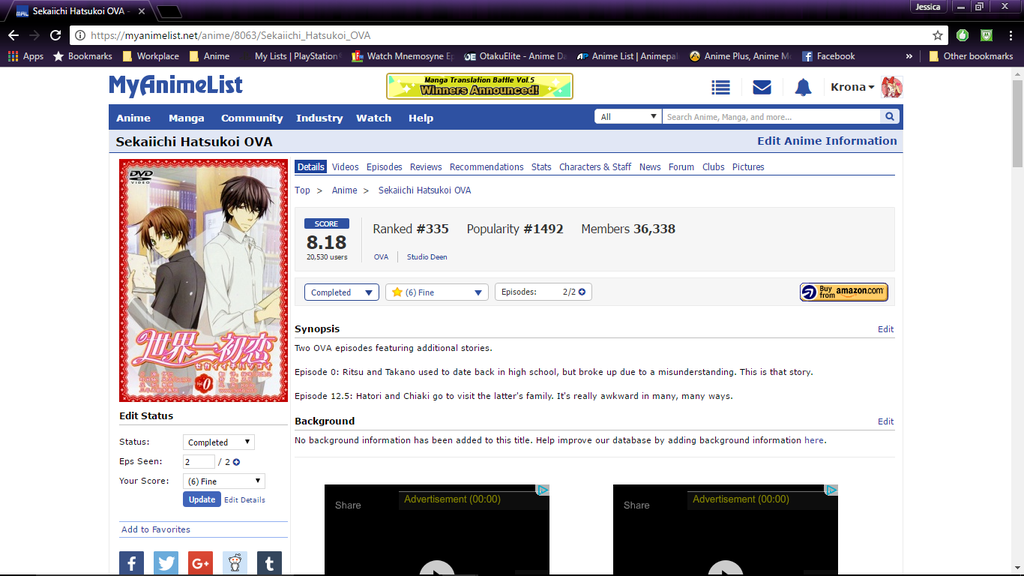The width and height of the screenshot is (1024, 576).
Task: Switch to the Characters & Staff tab
Action: click(595, 167)
